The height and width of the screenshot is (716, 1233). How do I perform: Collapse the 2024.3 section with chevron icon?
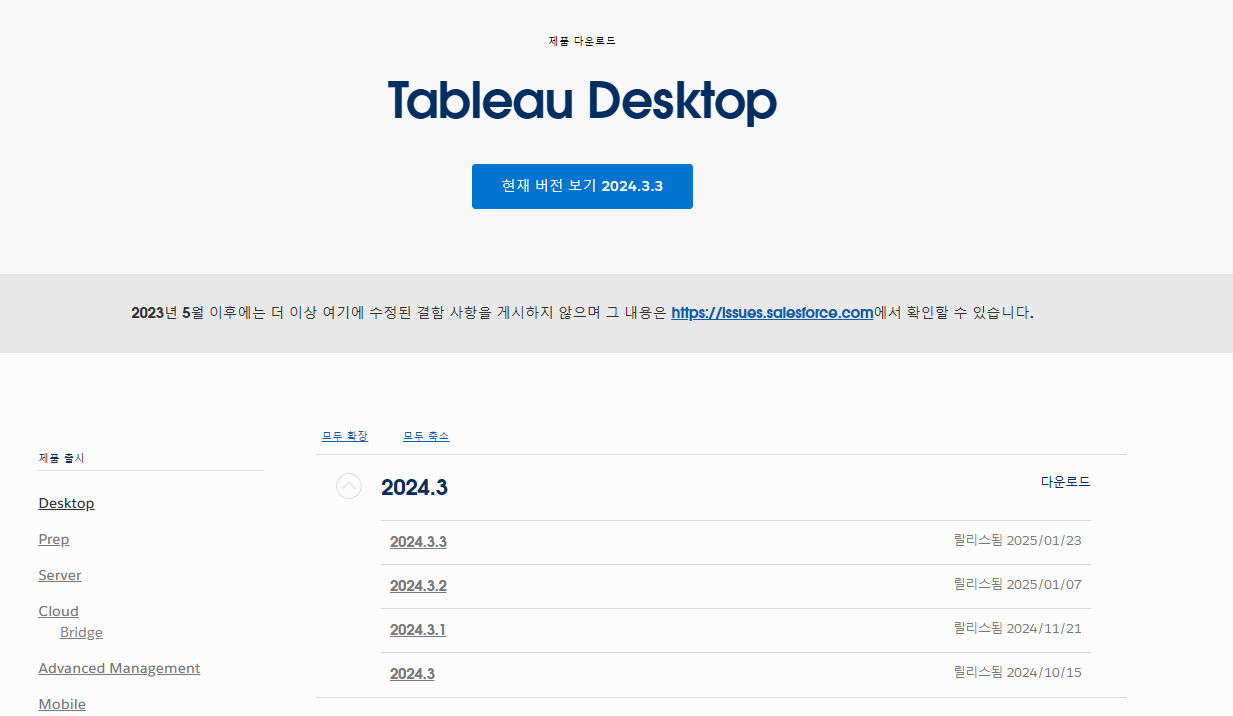click(349, 486)
